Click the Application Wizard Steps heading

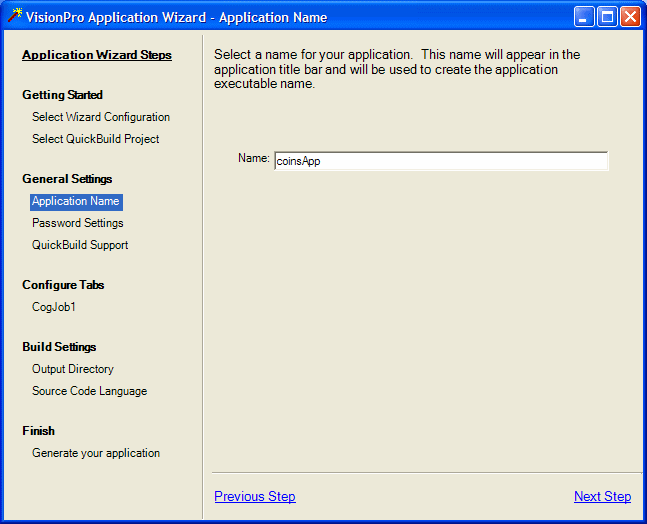(x=97, y=55)
